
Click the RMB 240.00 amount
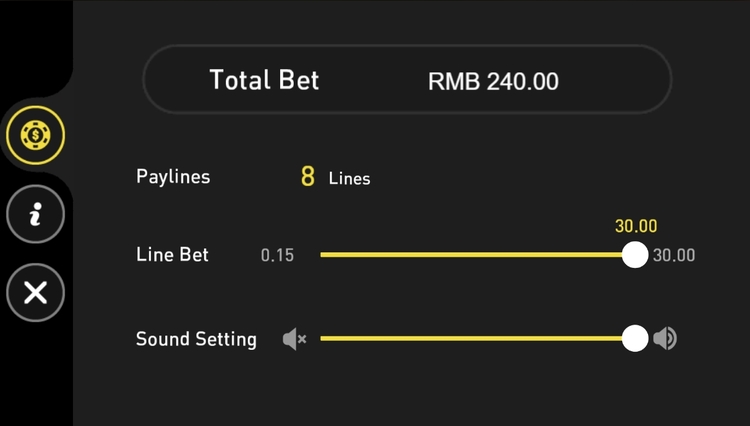coord(493,81)
